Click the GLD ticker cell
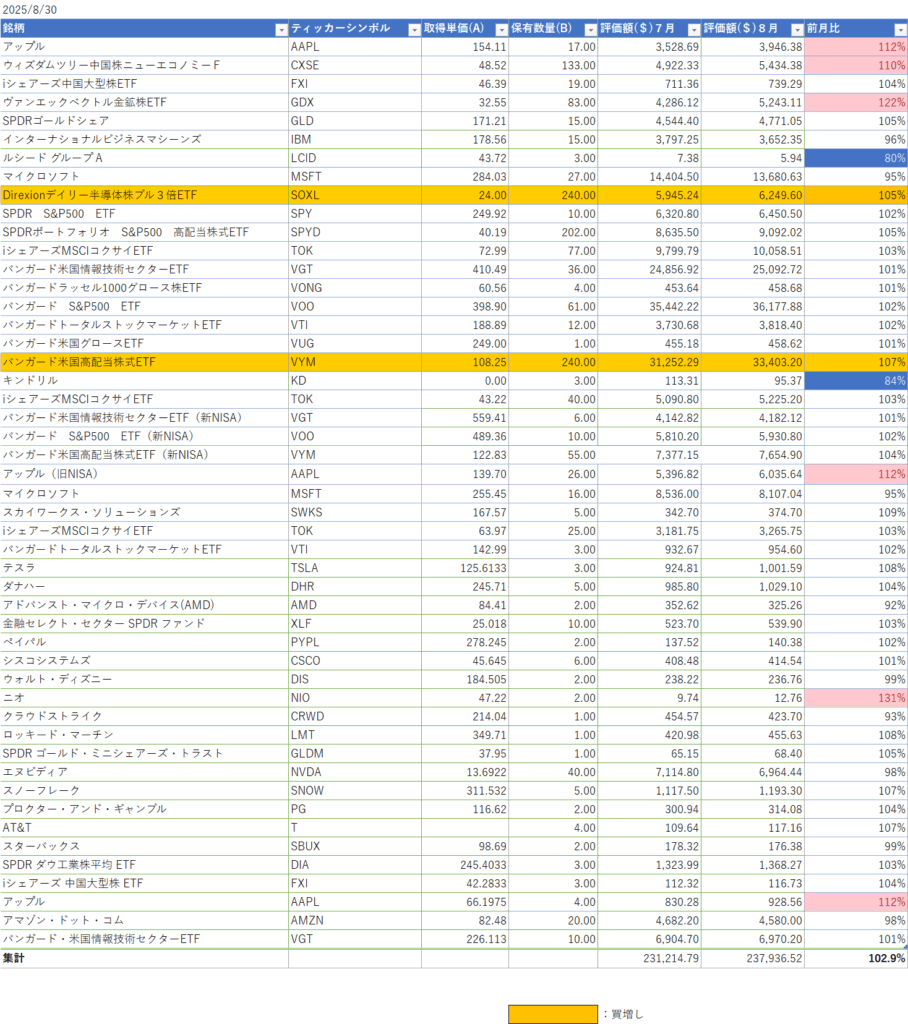The height and width of the screenshot is (1024, 908). [x=355, y=121]
